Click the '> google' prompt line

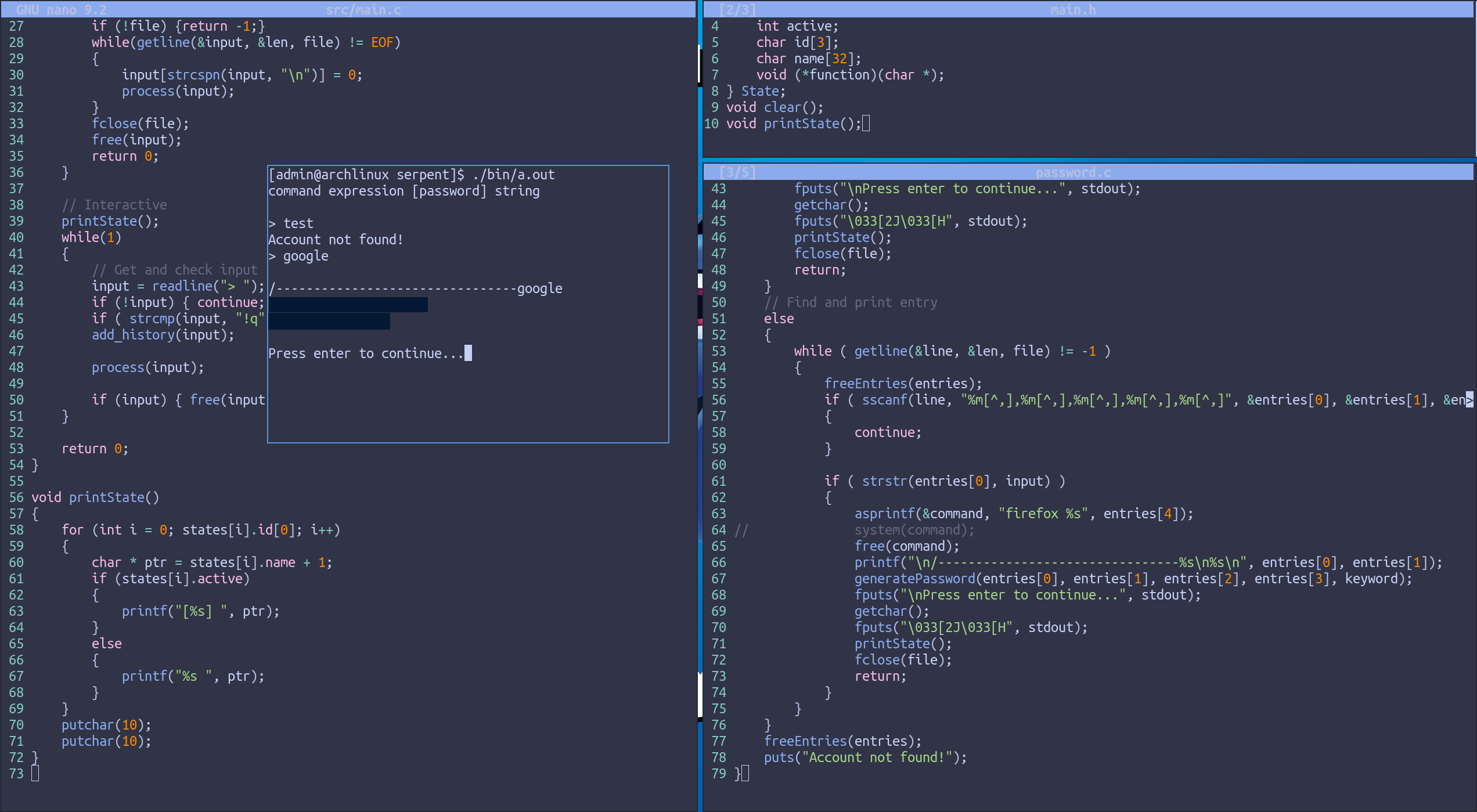pyautogui.click(x=298, y=256)
